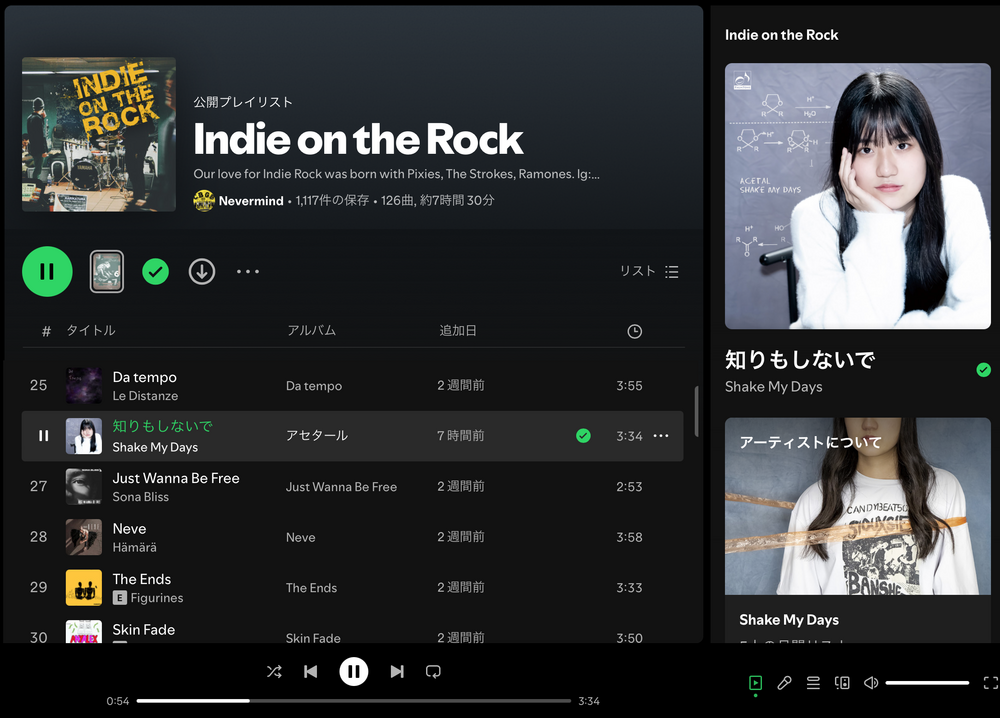The height and width of the screenshot is (718, 1000).
Task: Select the Just Wanna Be Free track title
Action: [x=176, y=478]
